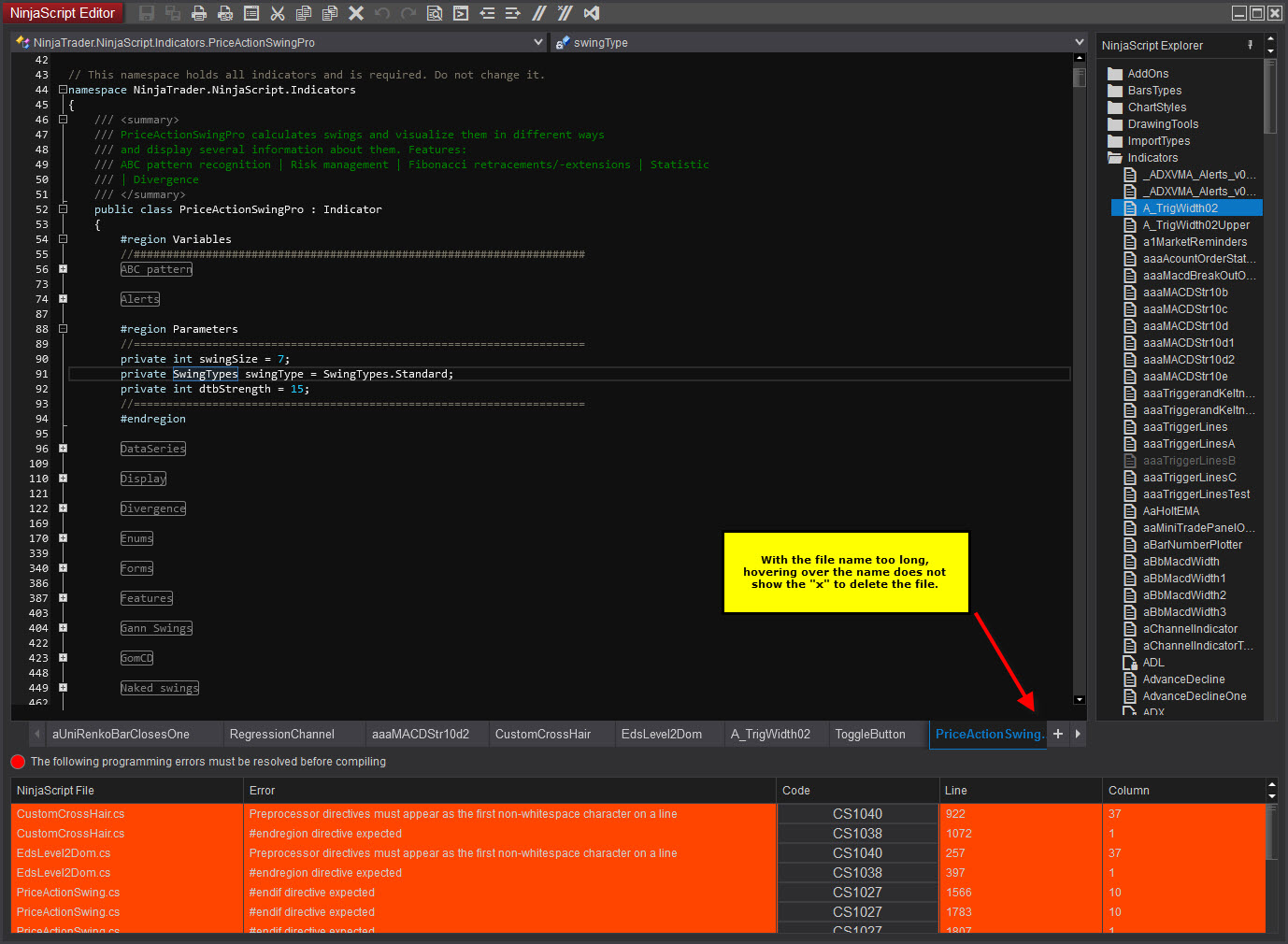Screen dimensions: 1288x944
Task: Sort errors by Line column header
Action: pos(955,791)
